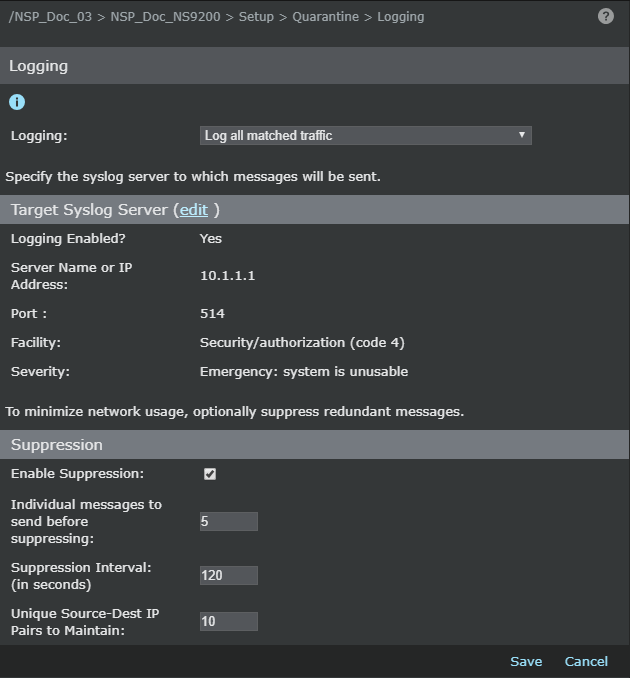The image size is (630, 678).
Task: Cancel the logging changes
Action: point(586,661)
